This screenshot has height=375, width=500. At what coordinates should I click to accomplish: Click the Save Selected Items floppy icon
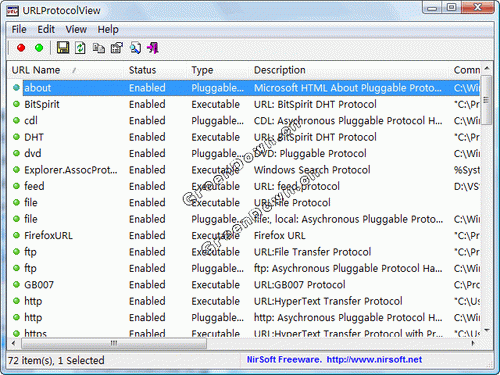pyautogui.click(x=63, y=48)
